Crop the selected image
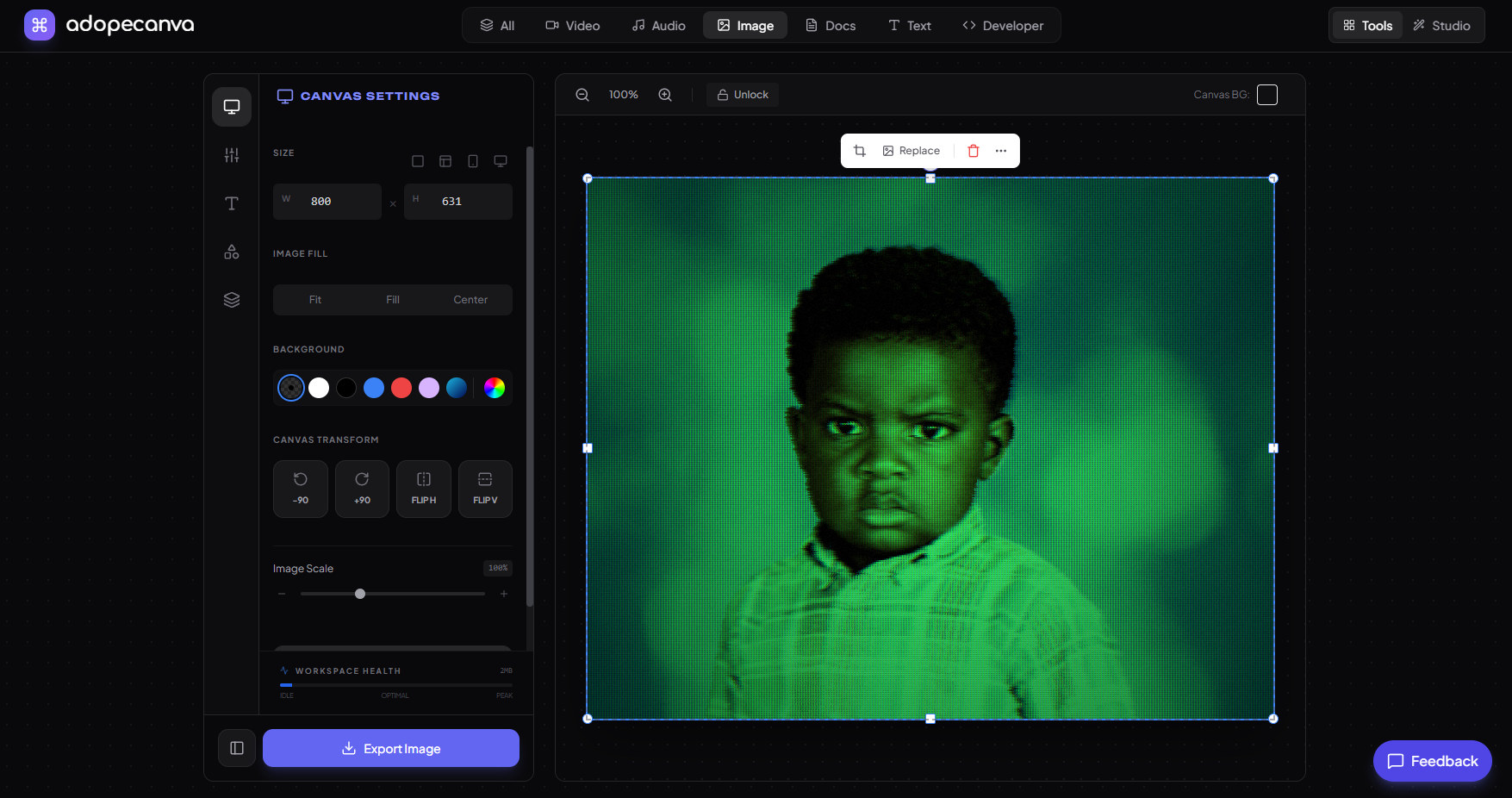 [x=859, y=150]
